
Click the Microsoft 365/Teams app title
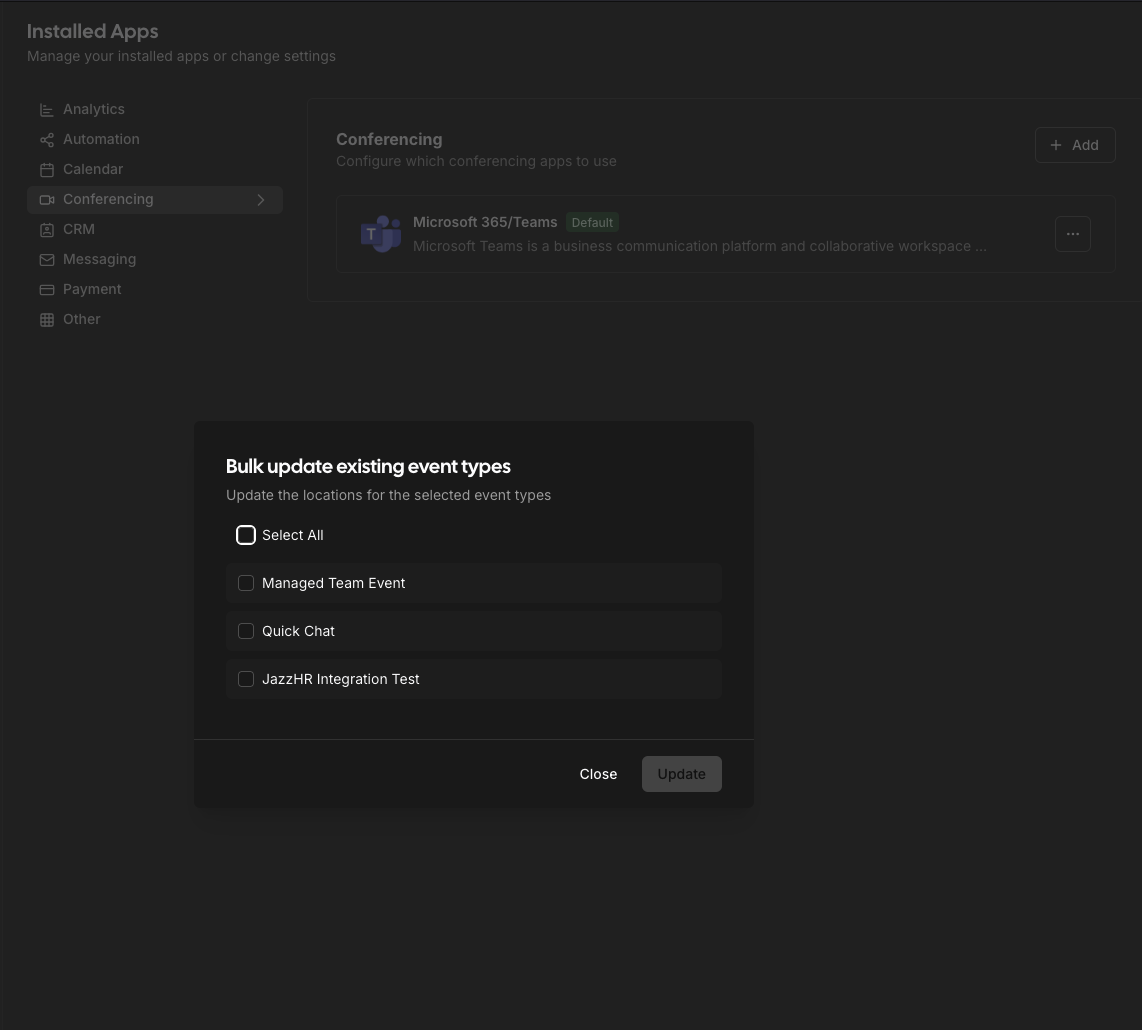click(x=485, y=222)
